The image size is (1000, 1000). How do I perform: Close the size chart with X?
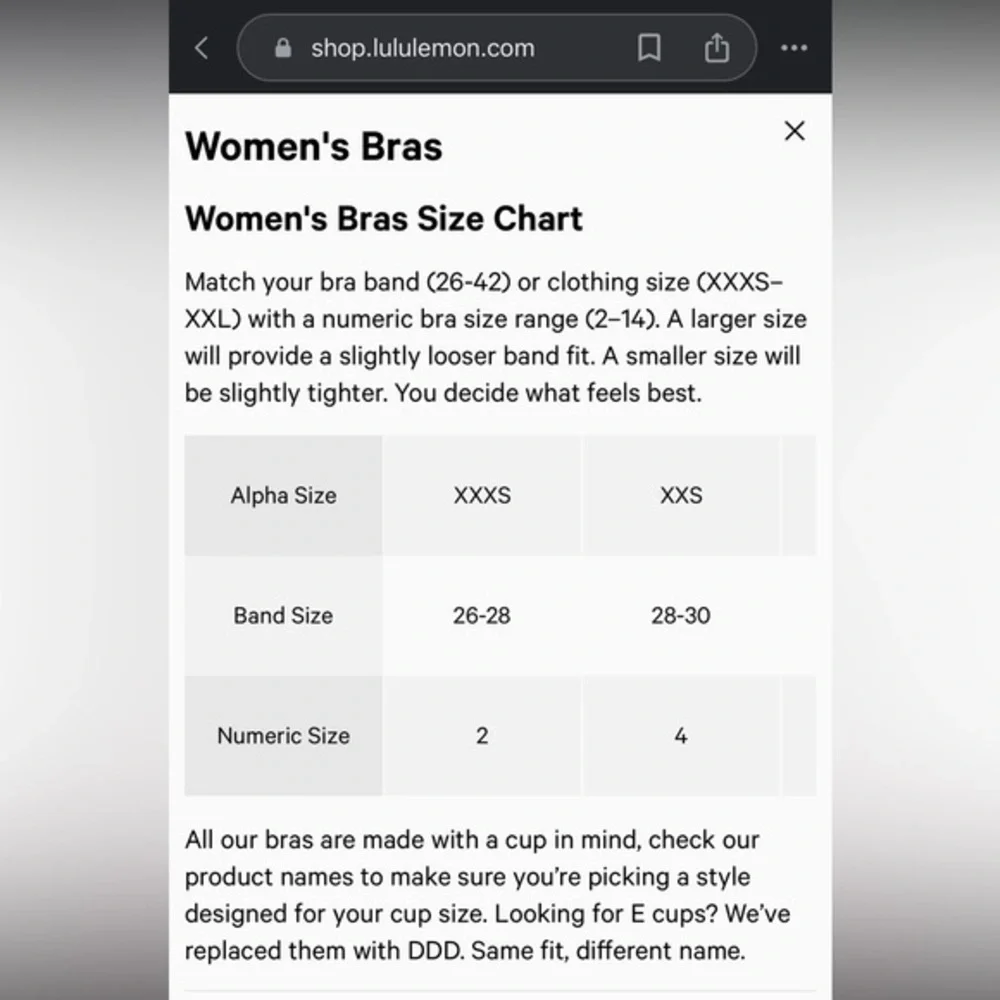pyautogui.click(x=795, y=131)
